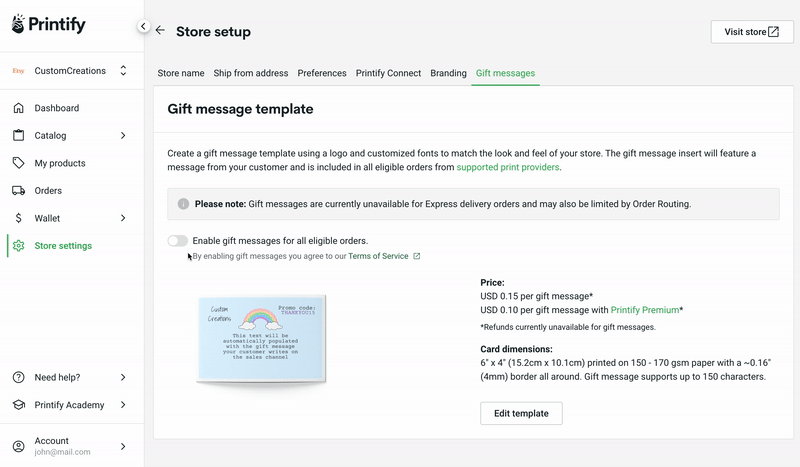Open the CustomCreations store switcher
Viewport: 800px width, 467px height.
[x=70, y=70]
